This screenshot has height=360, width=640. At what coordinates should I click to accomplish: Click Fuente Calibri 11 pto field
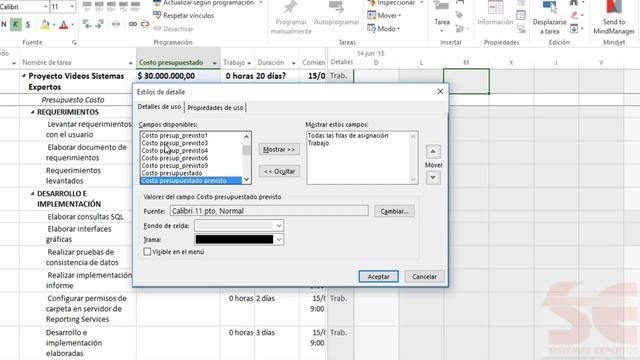click(x=269, y=211)
